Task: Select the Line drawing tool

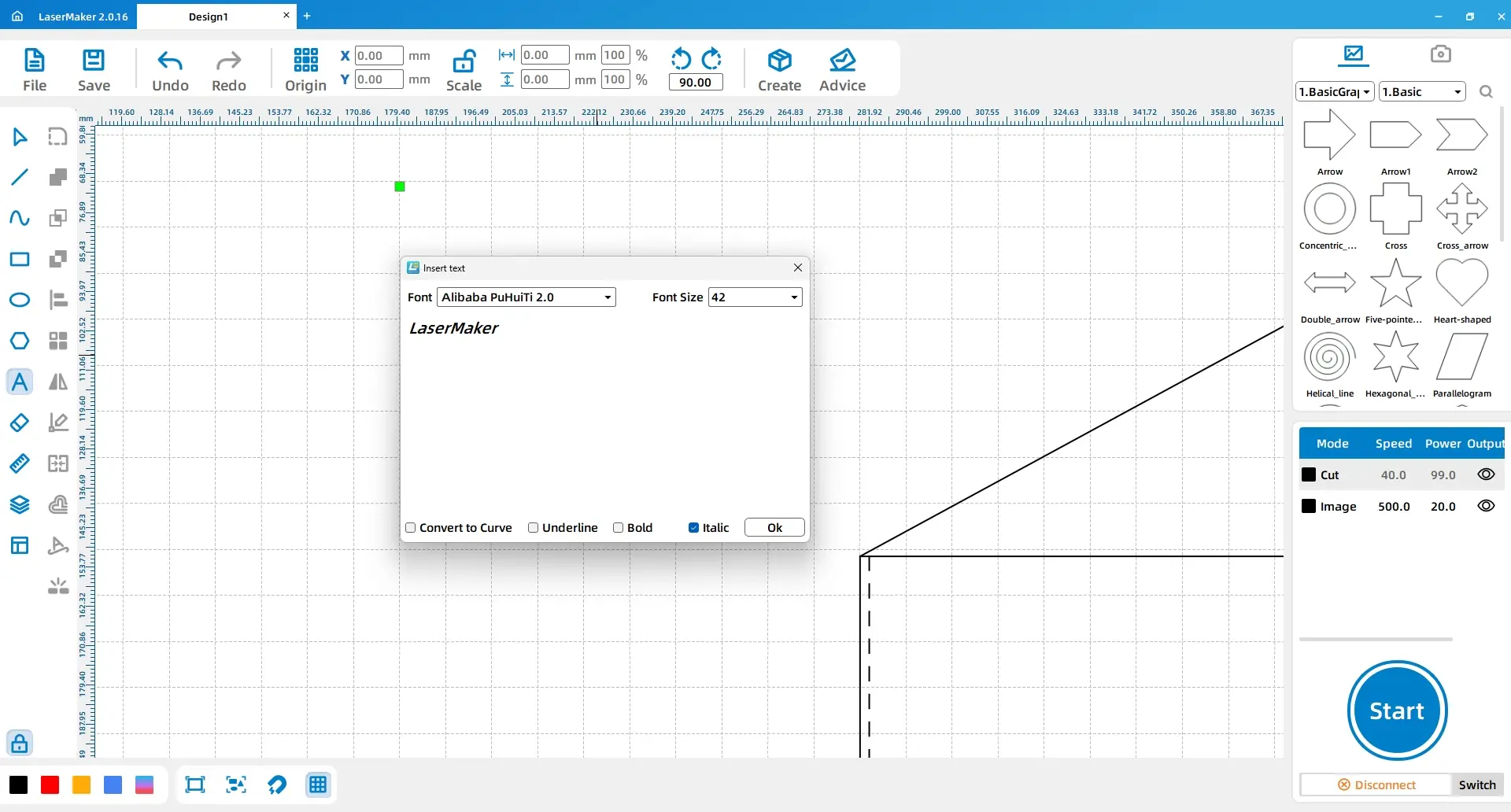Action: [20, 177]
